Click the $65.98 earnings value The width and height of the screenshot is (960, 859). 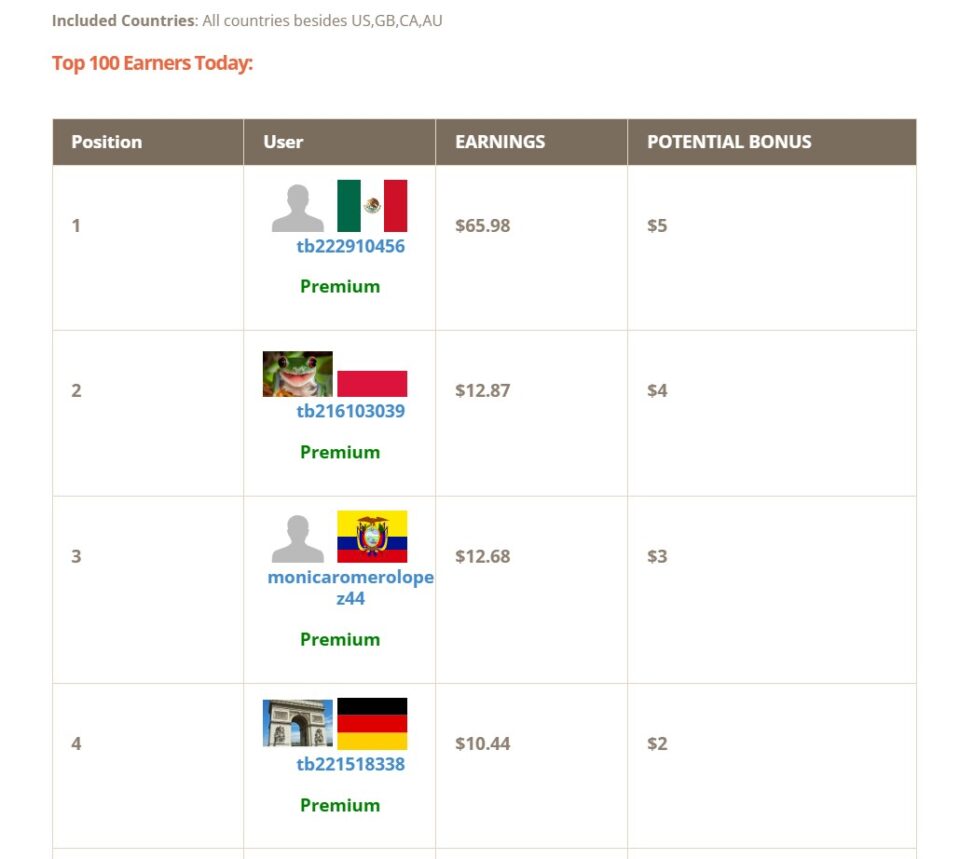pos(482,226)
